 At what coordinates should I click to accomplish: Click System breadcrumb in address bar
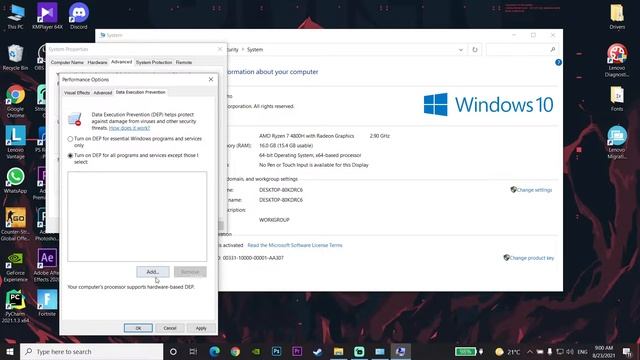pos(255,49)
